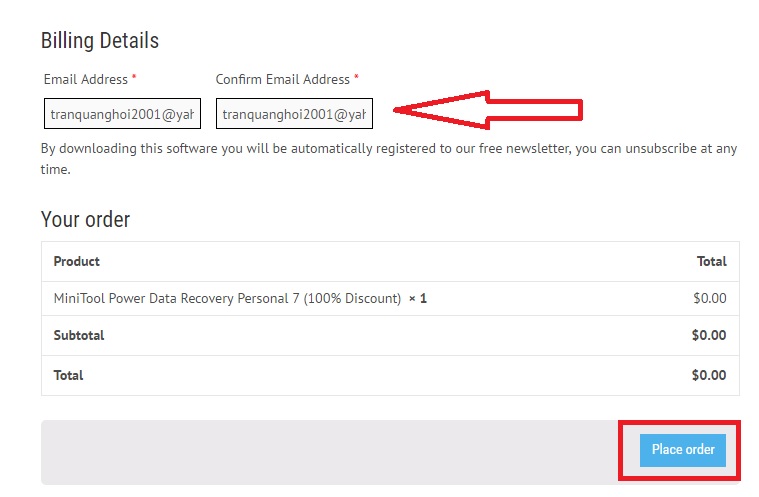Click the Subtotal $0.00 amount
The width and height of the screenshot is (759, 497).
click(x=709, y=335)
